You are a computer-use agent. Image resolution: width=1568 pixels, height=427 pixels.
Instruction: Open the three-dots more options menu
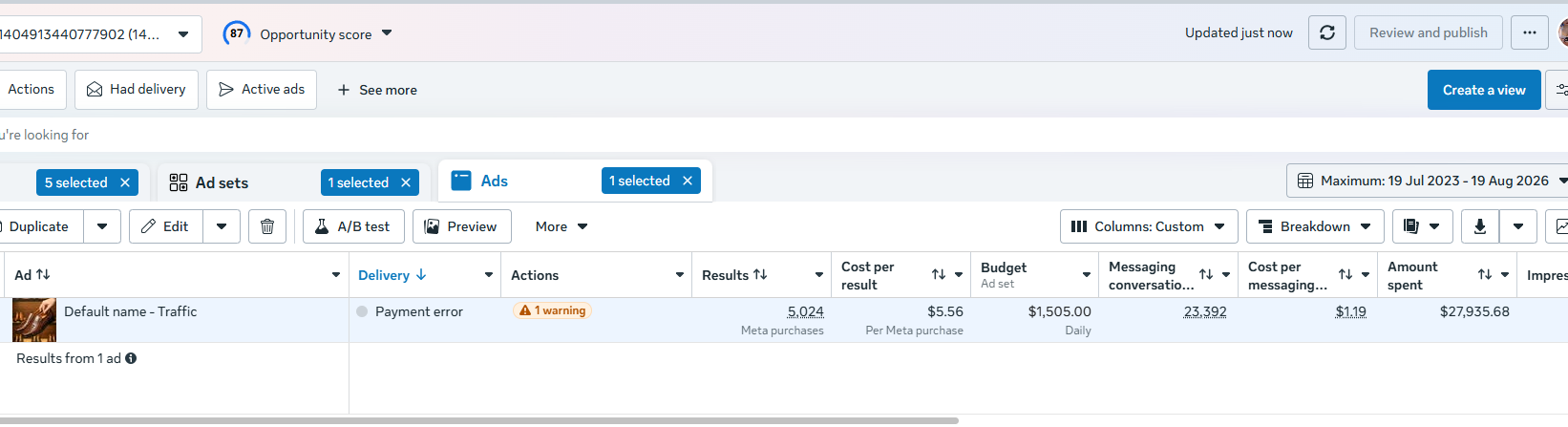click(x=1530, y=32)
